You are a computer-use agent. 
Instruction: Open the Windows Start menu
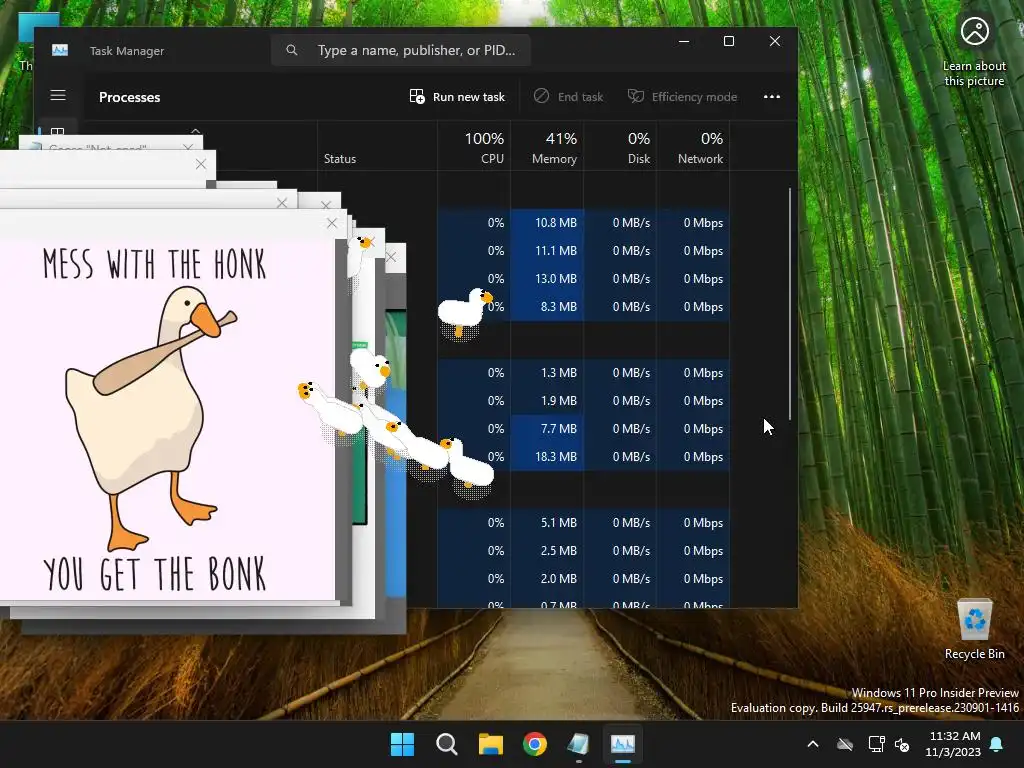click(402, 744)
